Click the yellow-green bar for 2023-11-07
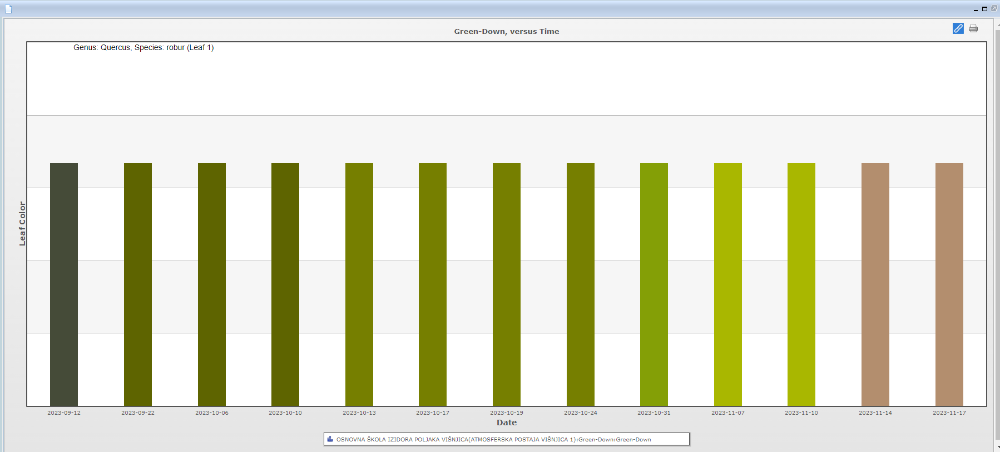The image size is (1000, 452). coord(728,284)
